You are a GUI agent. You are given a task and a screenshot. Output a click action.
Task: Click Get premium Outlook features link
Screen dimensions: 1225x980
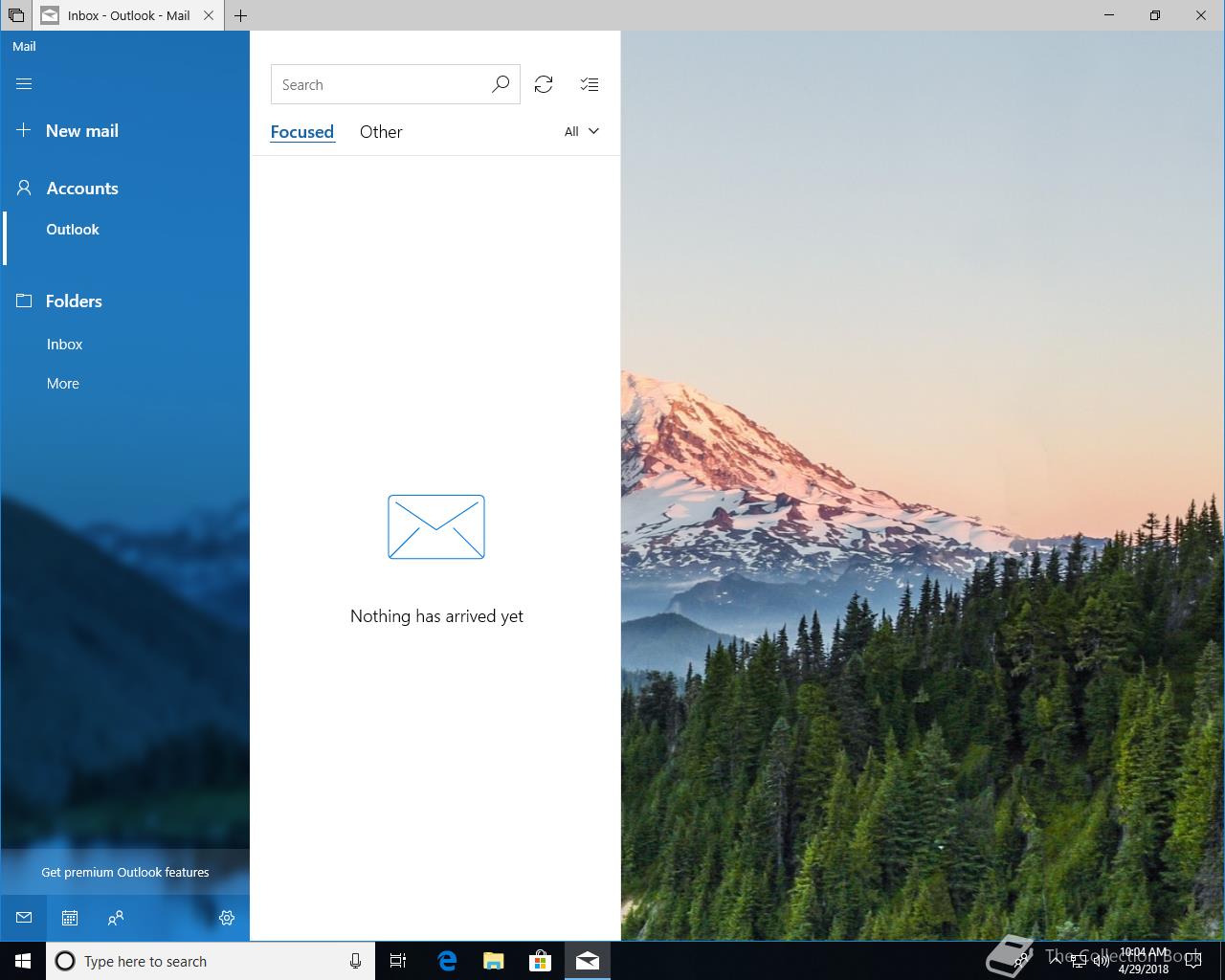tap(125, 872)
